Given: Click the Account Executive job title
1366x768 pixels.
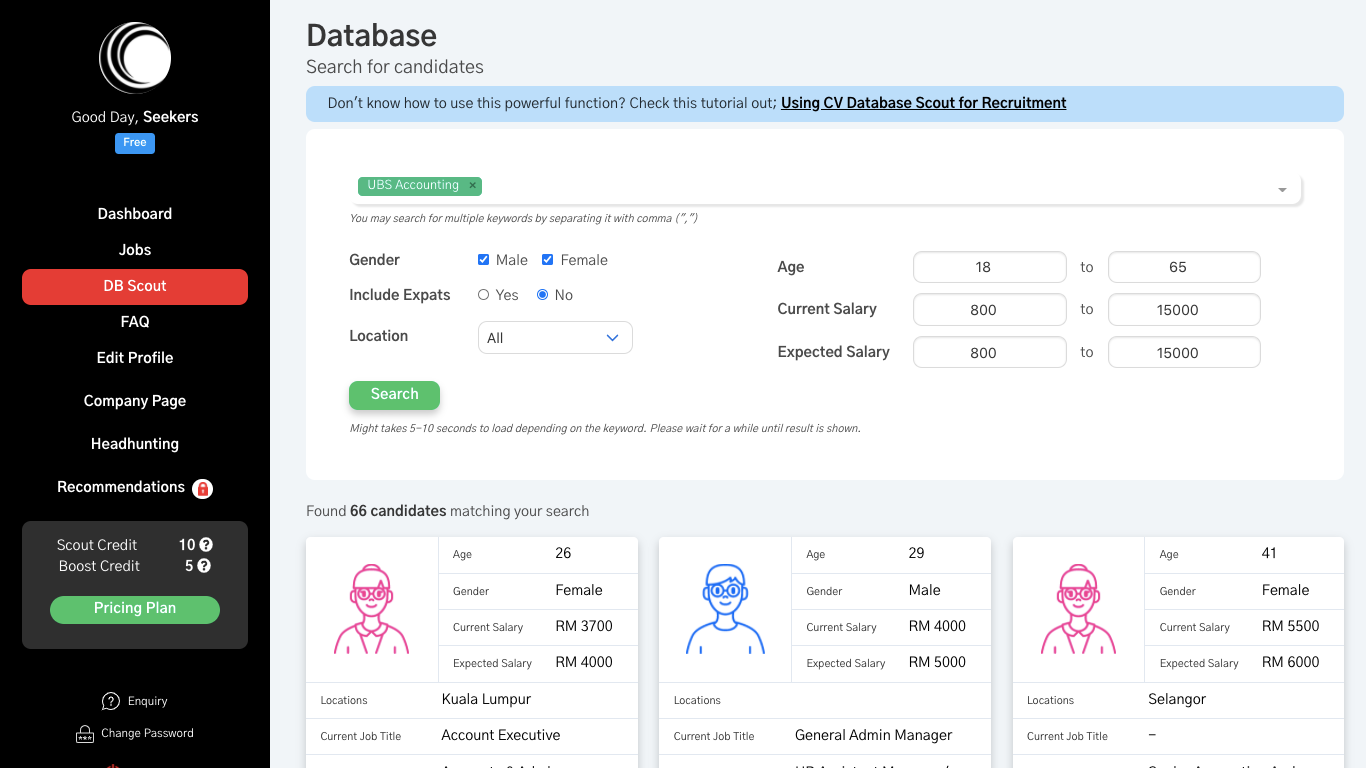Looking at the screenshot, I should (x=501, y=735).
